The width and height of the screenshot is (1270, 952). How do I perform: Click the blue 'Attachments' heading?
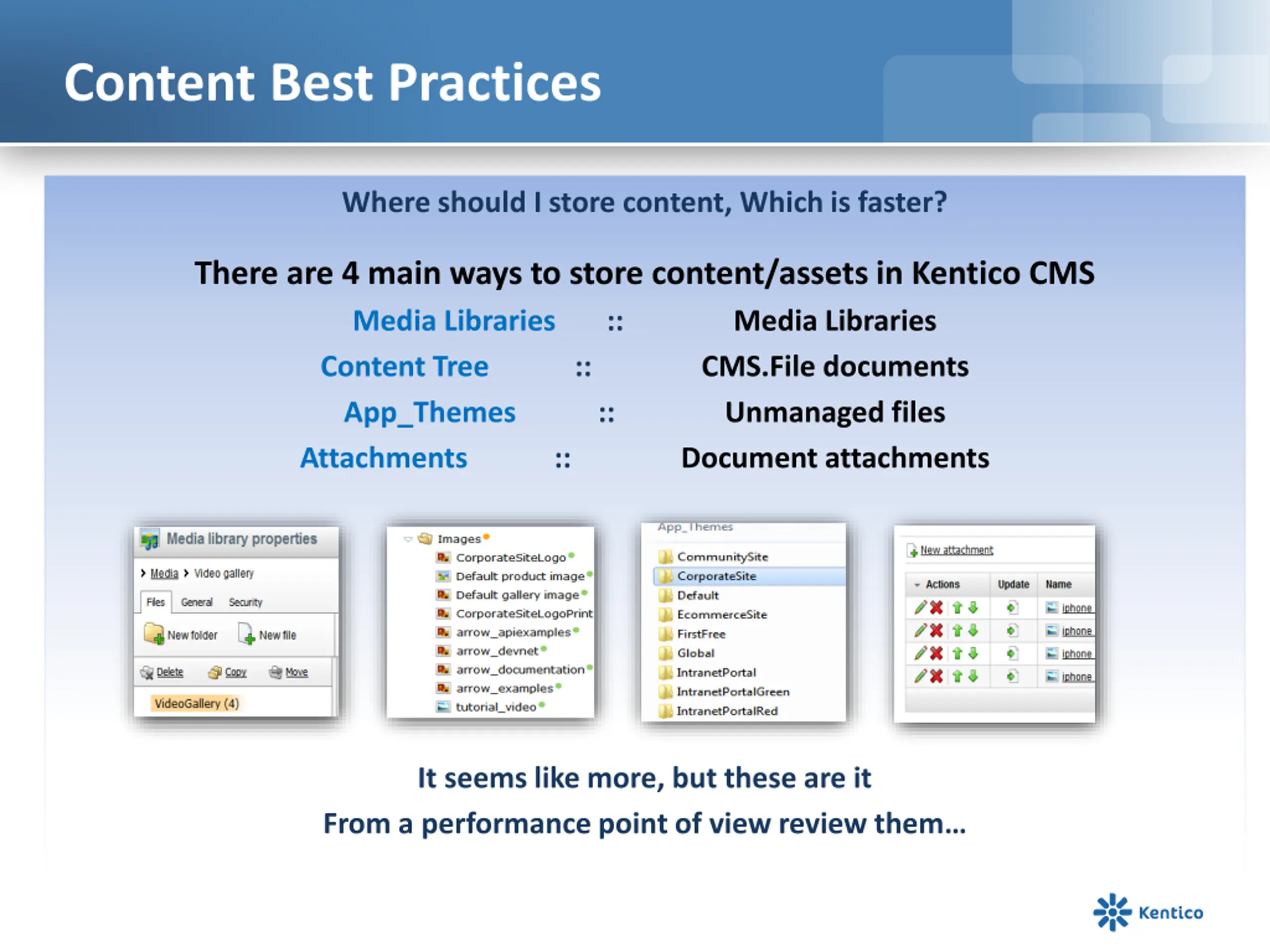coord(383,458)
